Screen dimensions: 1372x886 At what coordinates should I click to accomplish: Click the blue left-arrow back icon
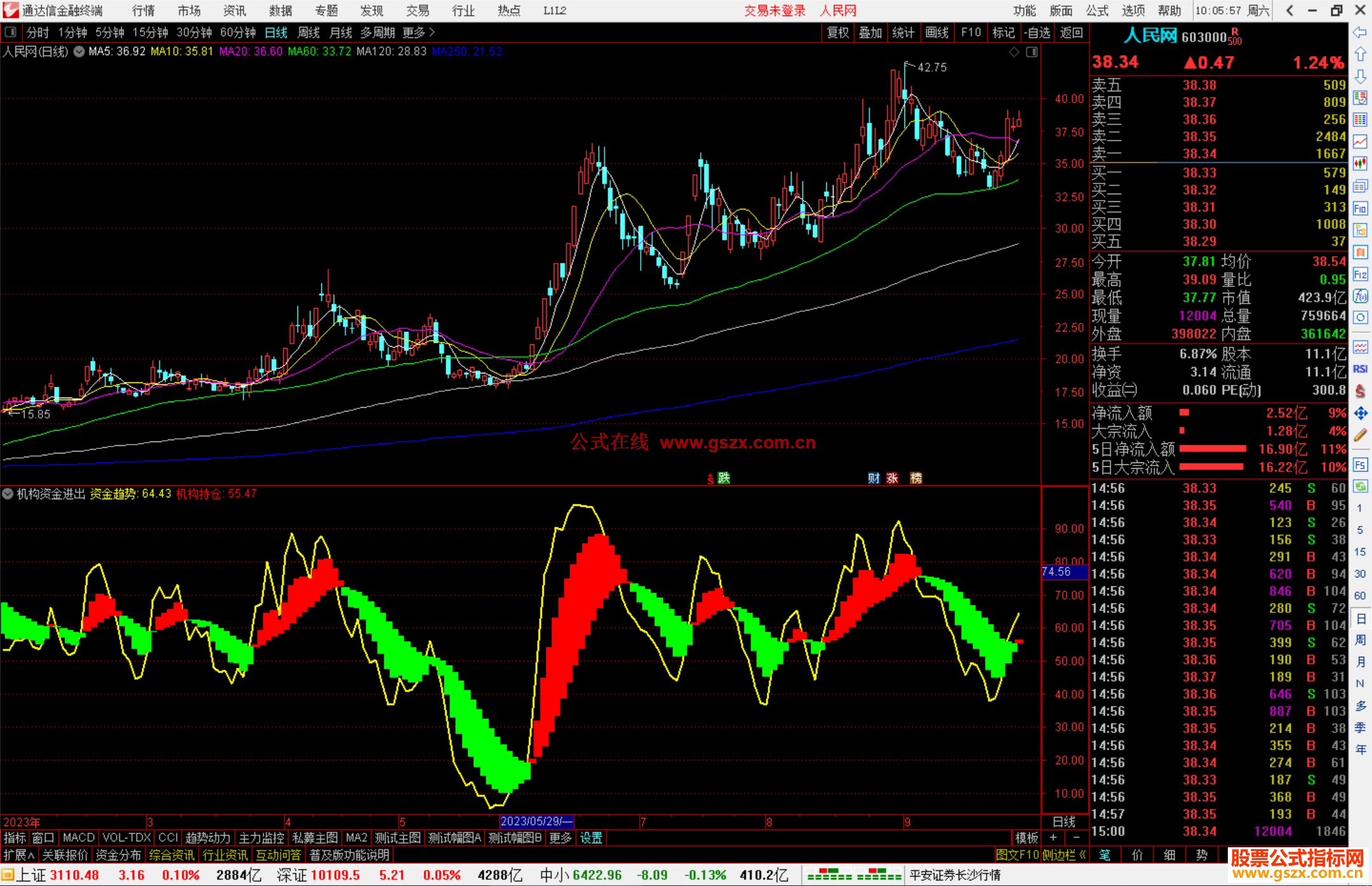click(x=1360, y=32)
